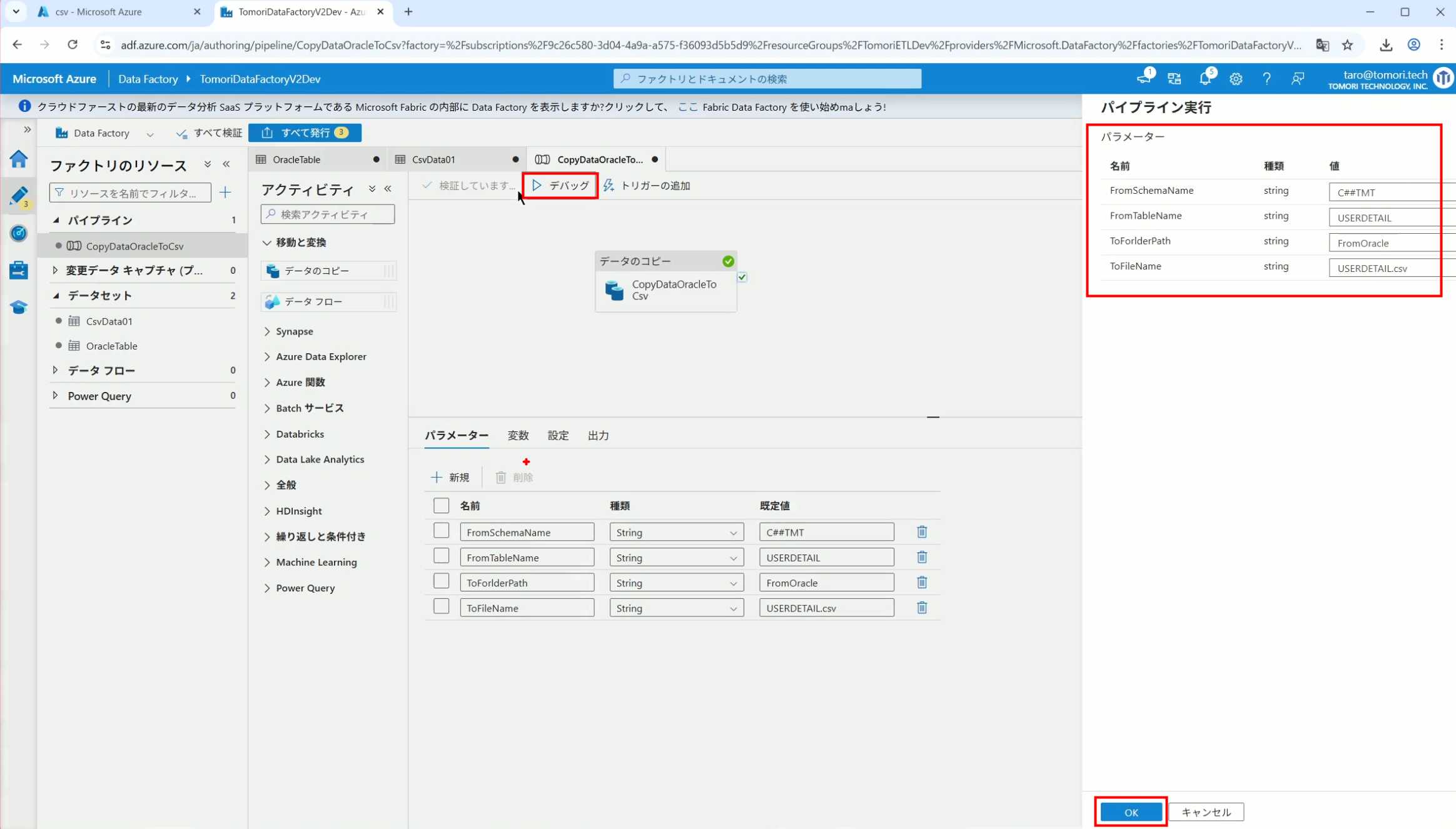Open the Home icon in left sidebar
The height and width of the screenshot is (829, 1456).
19,159
